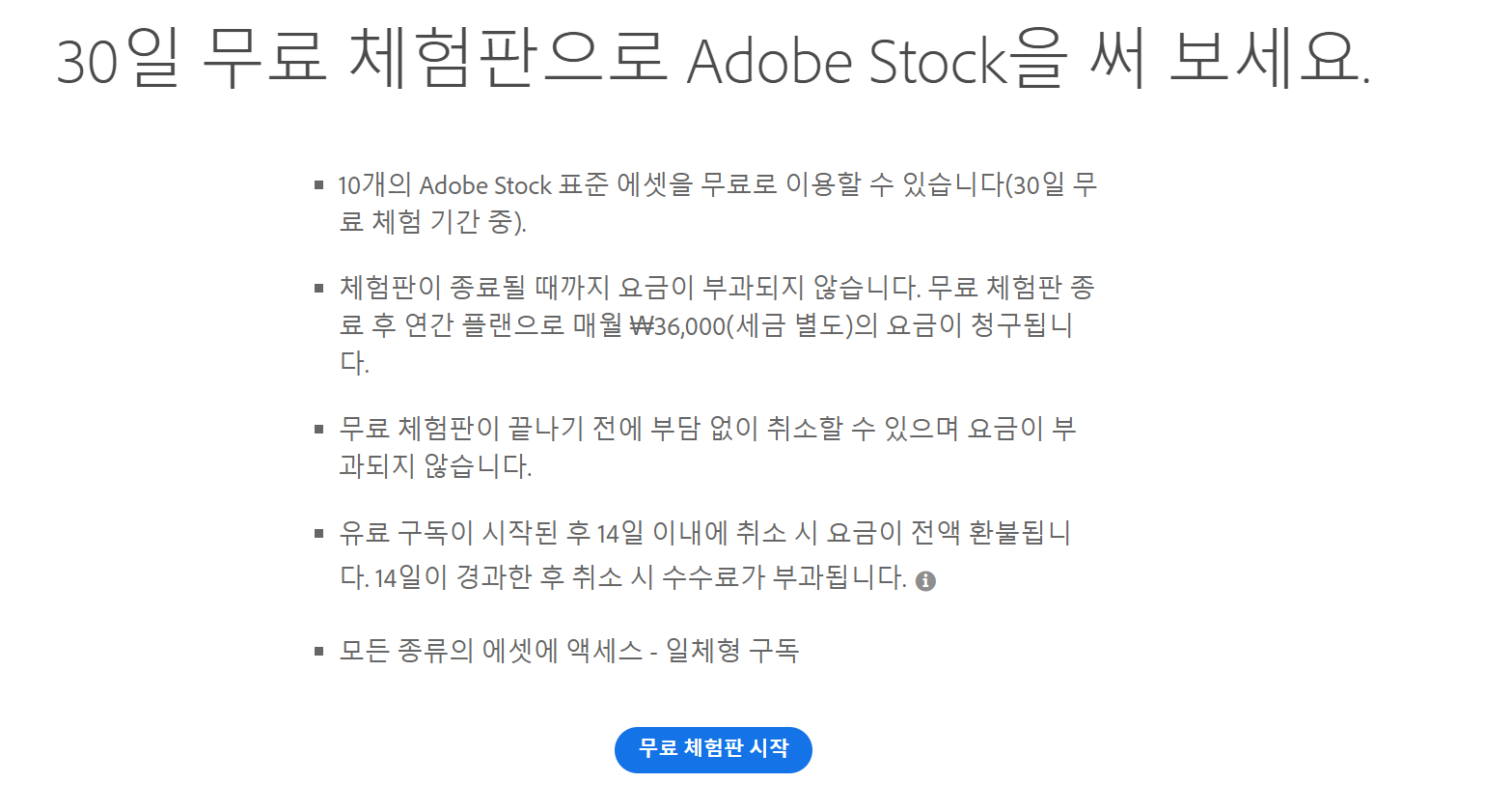Click the bullet text starting 무료 체험판이 끝나기 전에
This screenshot has height=811, width=1512.
point(707,429)
